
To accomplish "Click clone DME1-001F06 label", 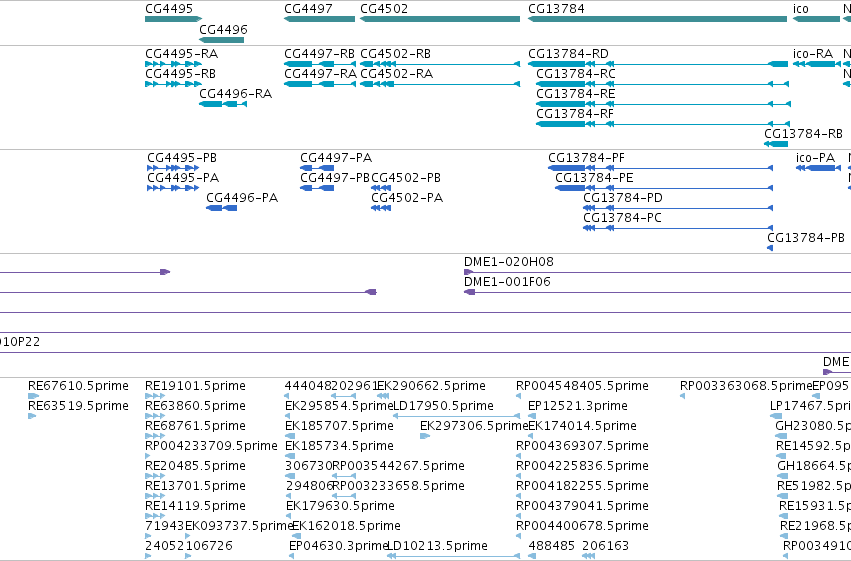I will 507,282.
